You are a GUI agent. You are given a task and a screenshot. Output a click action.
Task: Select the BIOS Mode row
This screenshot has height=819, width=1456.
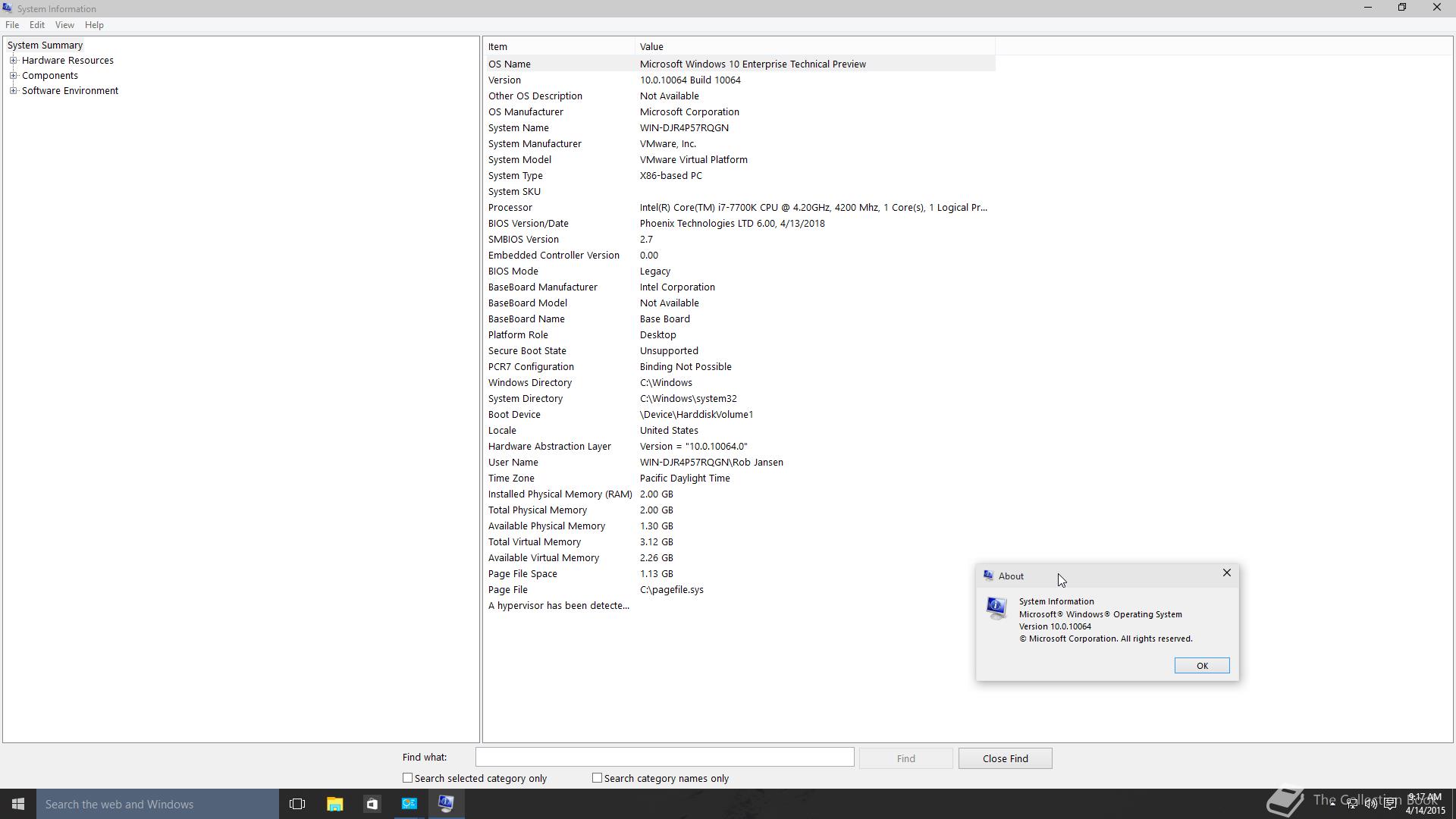pos(739,271)
